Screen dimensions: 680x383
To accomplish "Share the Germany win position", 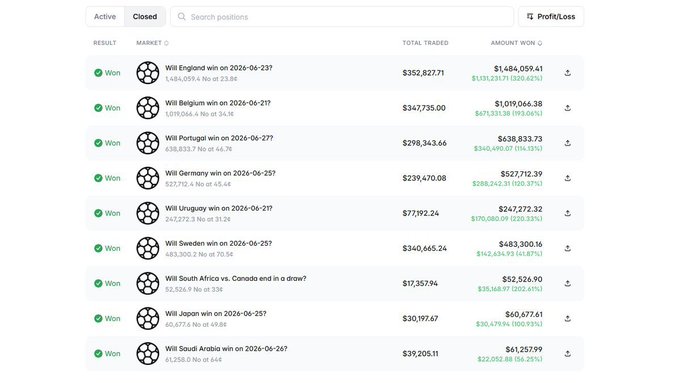I will point(568,178).
